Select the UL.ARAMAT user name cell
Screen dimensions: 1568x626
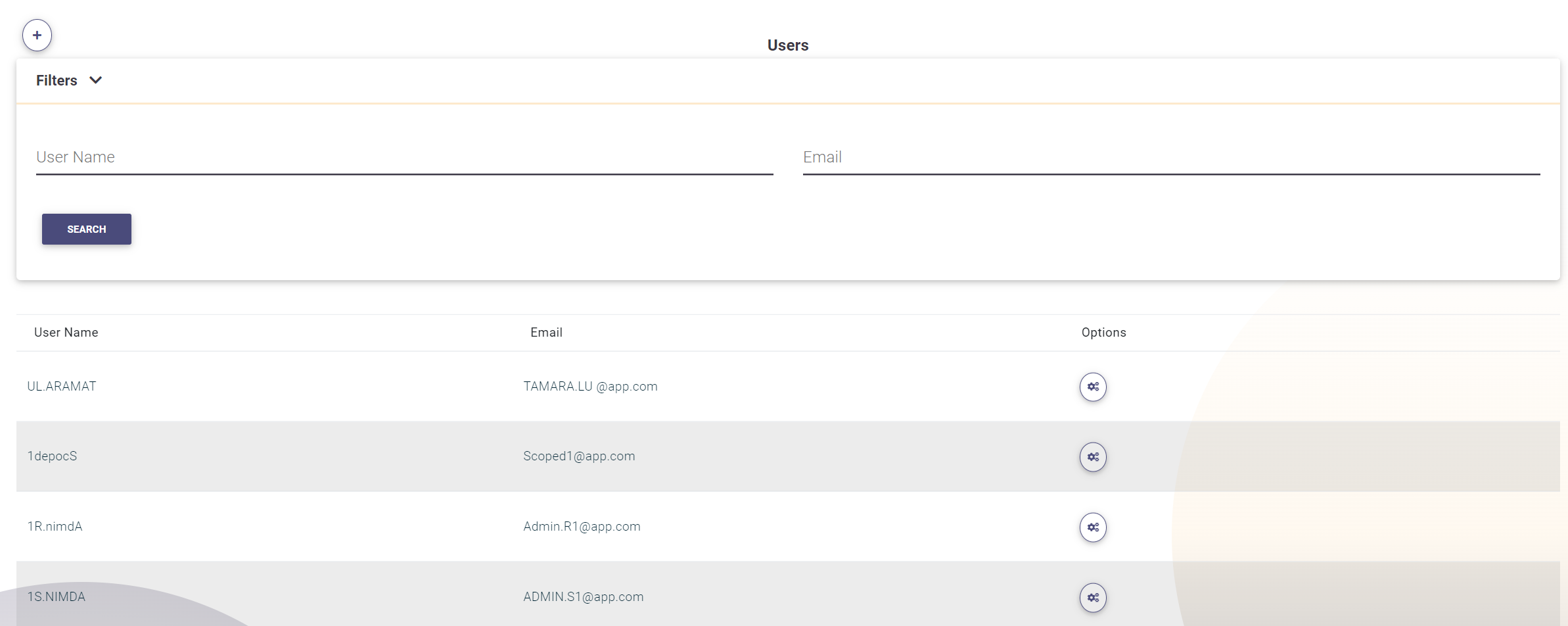pyautogui.click(x=62, y=387)
